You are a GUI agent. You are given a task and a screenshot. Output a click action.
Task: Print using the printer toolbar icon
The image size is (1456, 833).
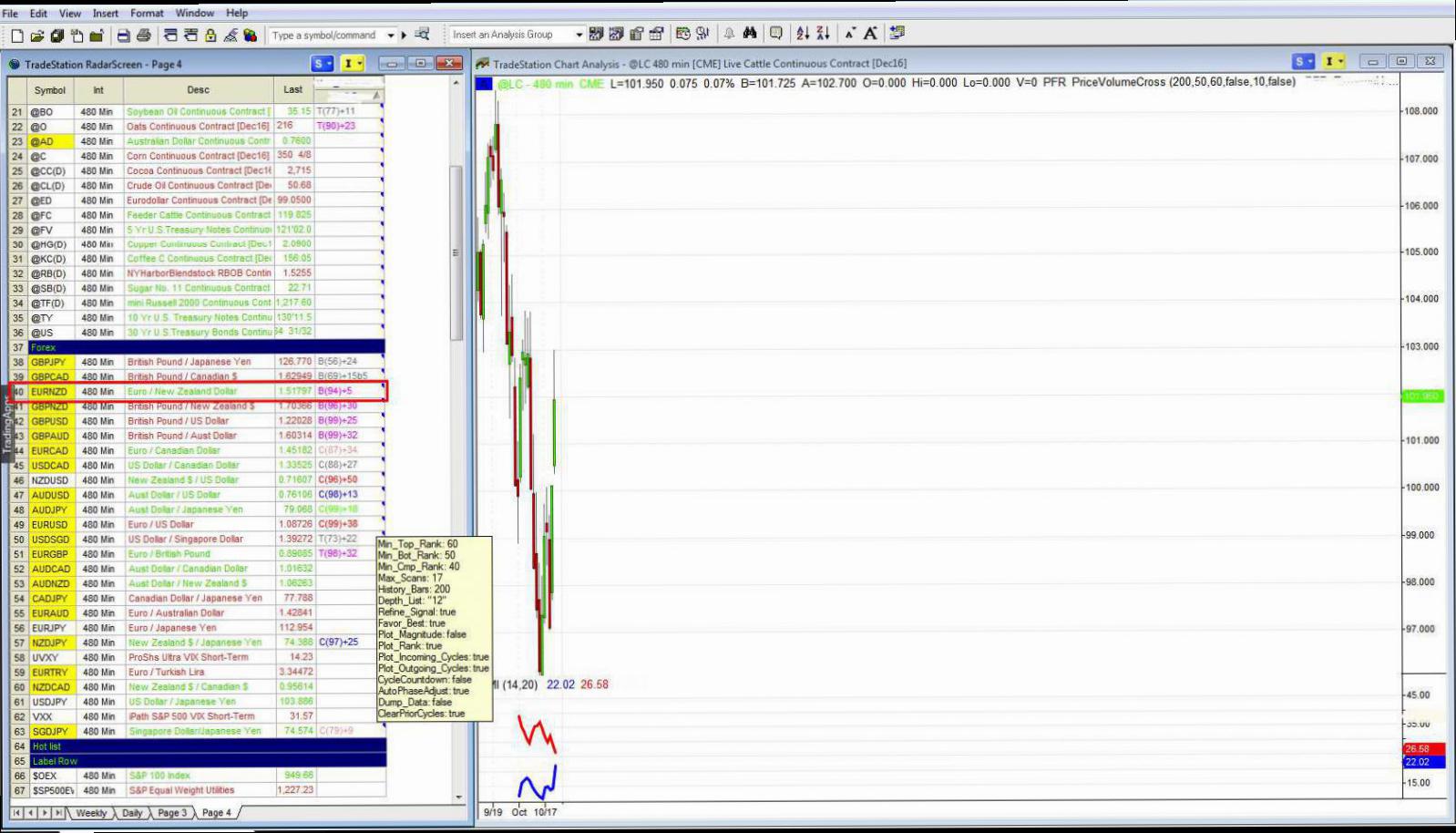pyautogui.click(x=143, y=36)
